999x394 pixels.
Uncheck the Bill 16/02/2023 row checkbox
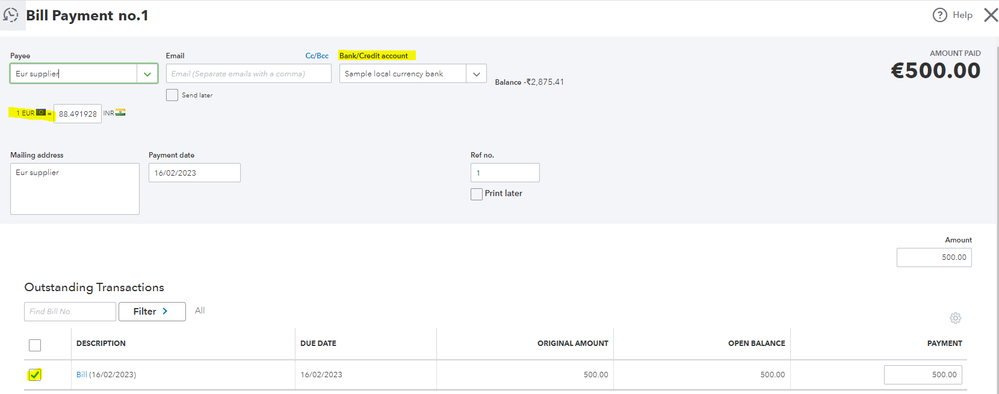(x=35, y=375)
